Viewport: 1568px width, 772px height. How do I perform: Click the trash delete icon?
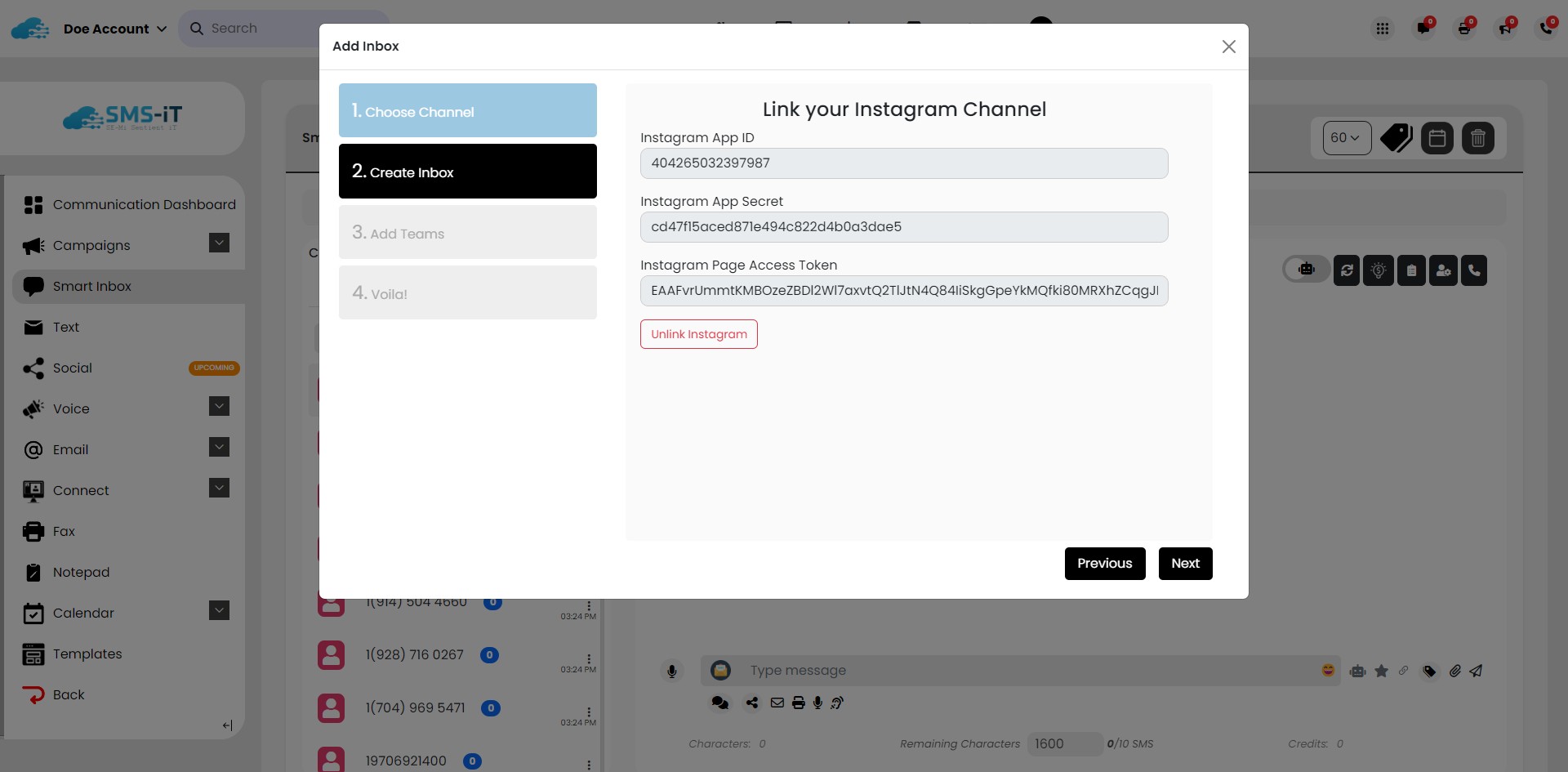[x=1478, y=138]
